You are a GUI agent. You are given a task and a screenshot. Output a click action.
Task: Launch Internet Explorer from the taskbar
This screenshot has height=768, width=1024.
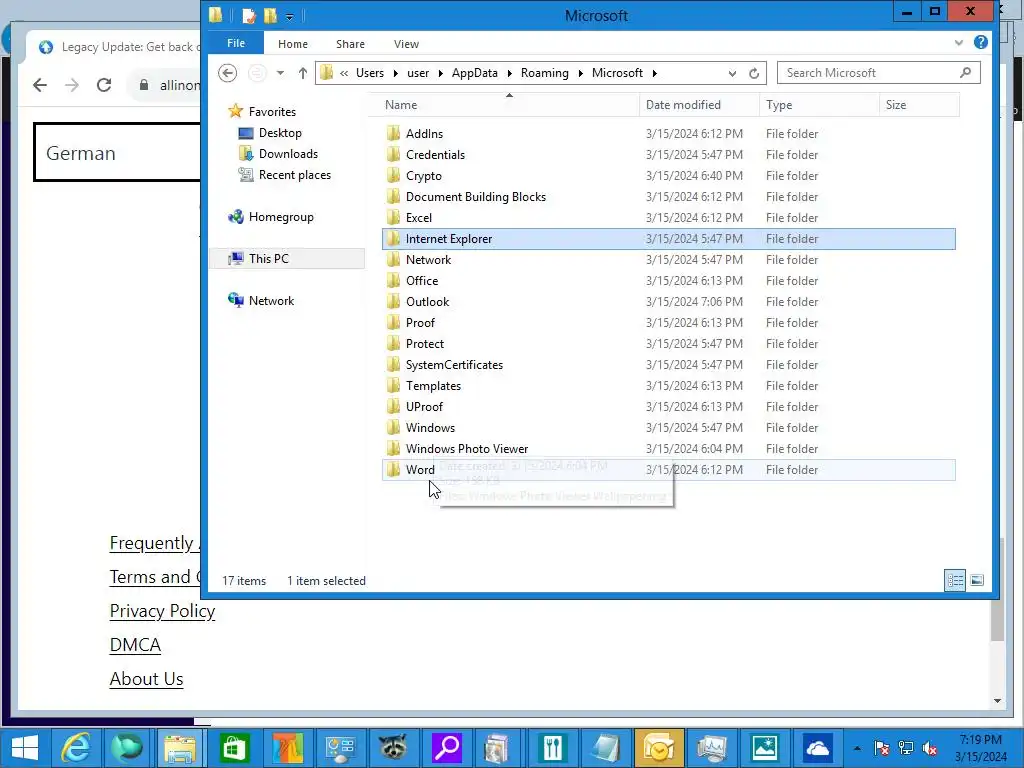pyautogui.click(x=76, y=748)
